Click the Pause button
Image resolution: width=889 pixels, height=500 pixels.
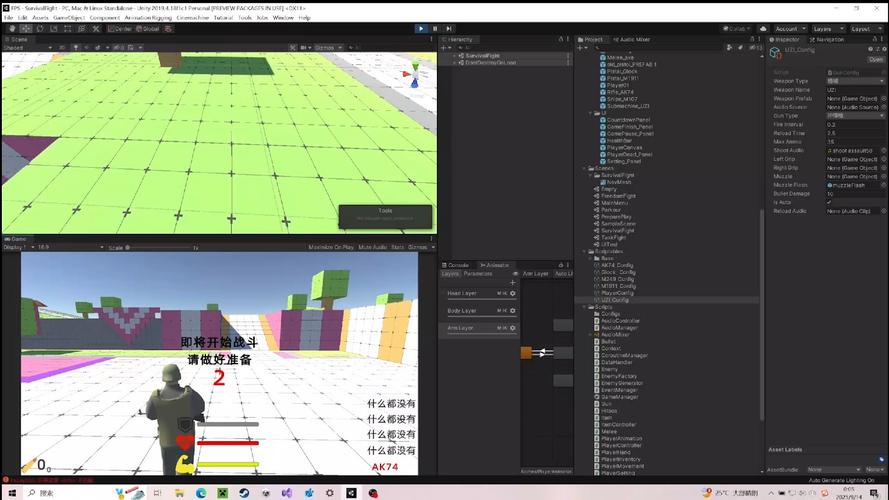tap(435, 28)
